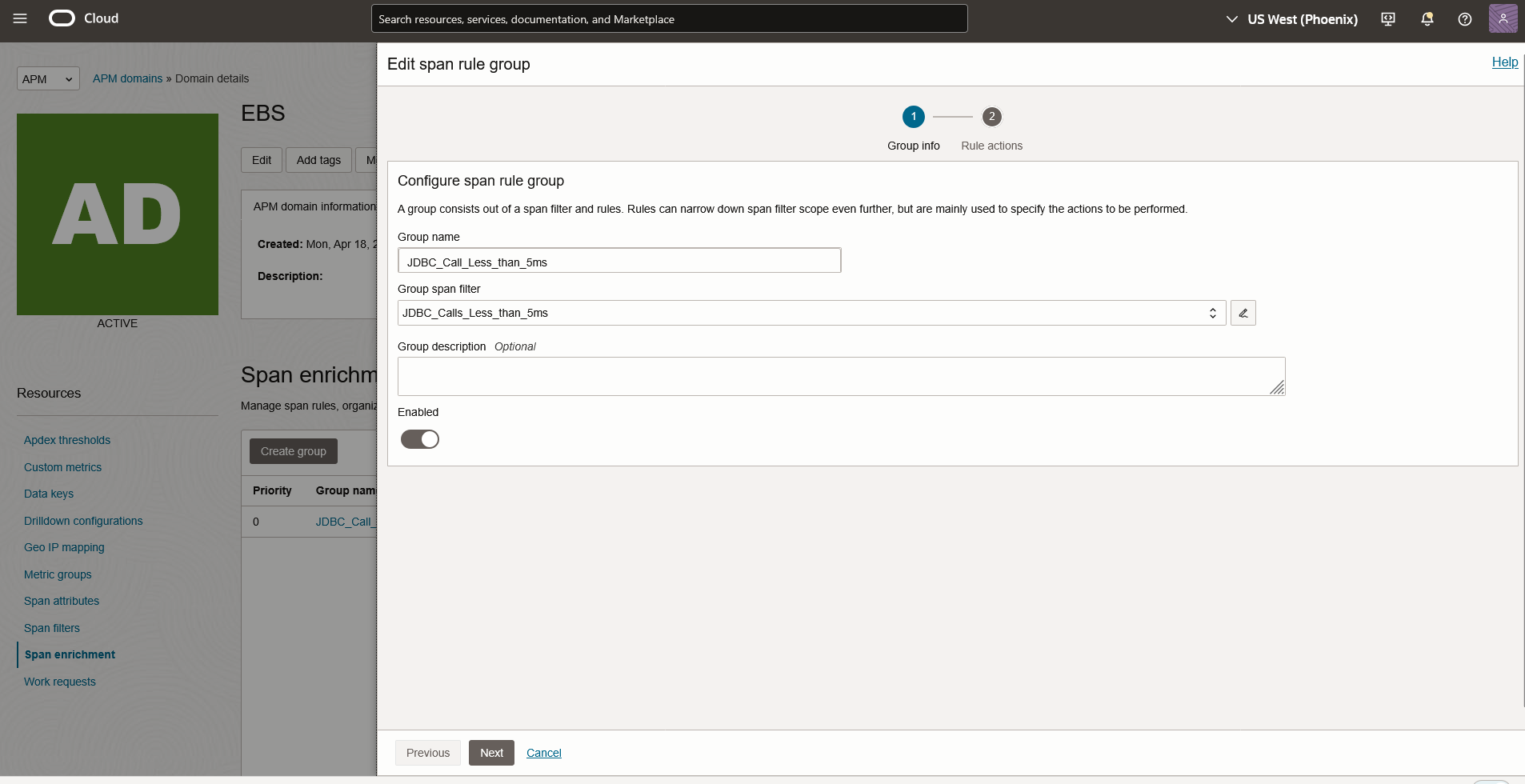1525x784 pixels.
Task: Open the user profile avatar menu
Action: coord(1504,18)
